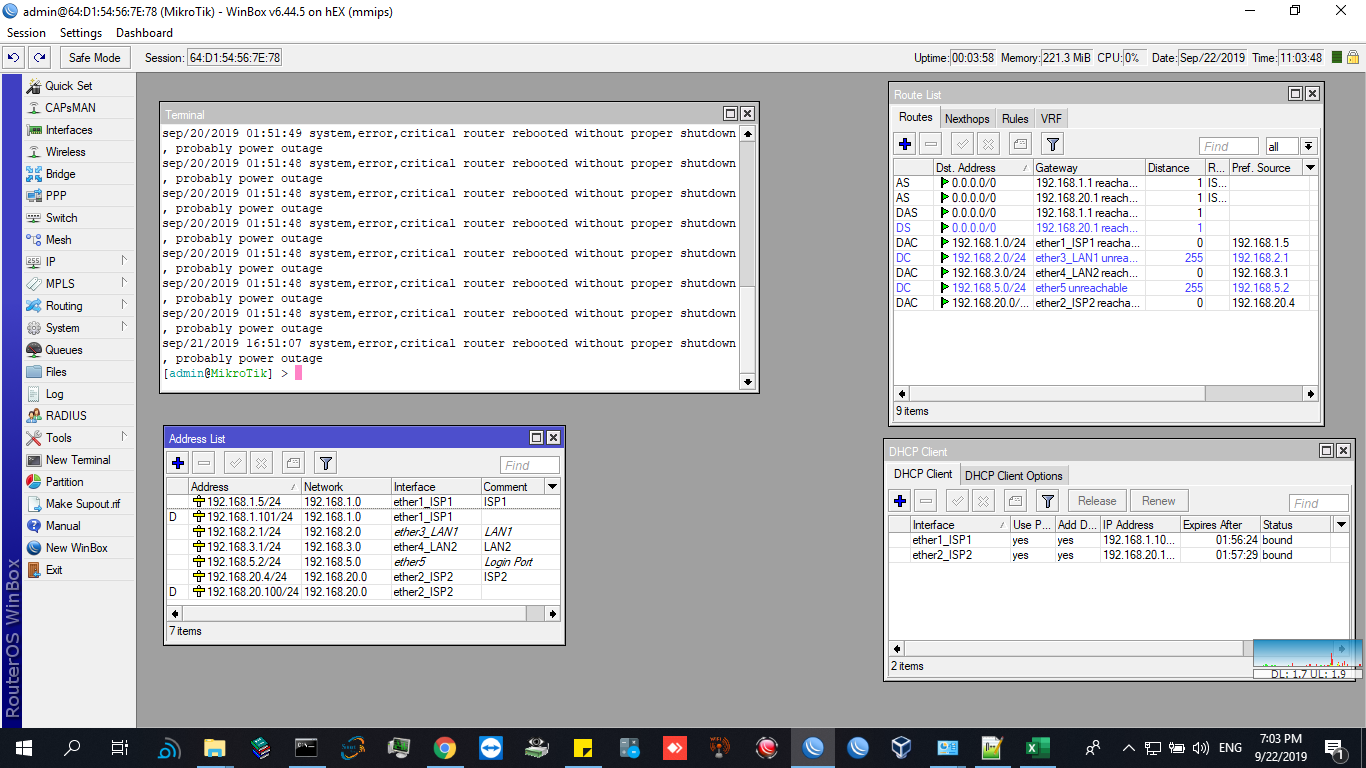Click the enable checkmark in Route List toolbar
Image resolution: width=1366 pixels, height=768 pixels.
tap(962, 144)
